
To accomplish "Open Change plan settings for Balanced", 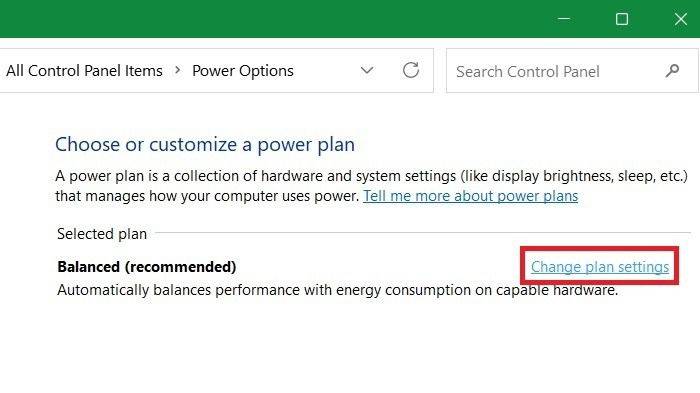I will 600,267.
